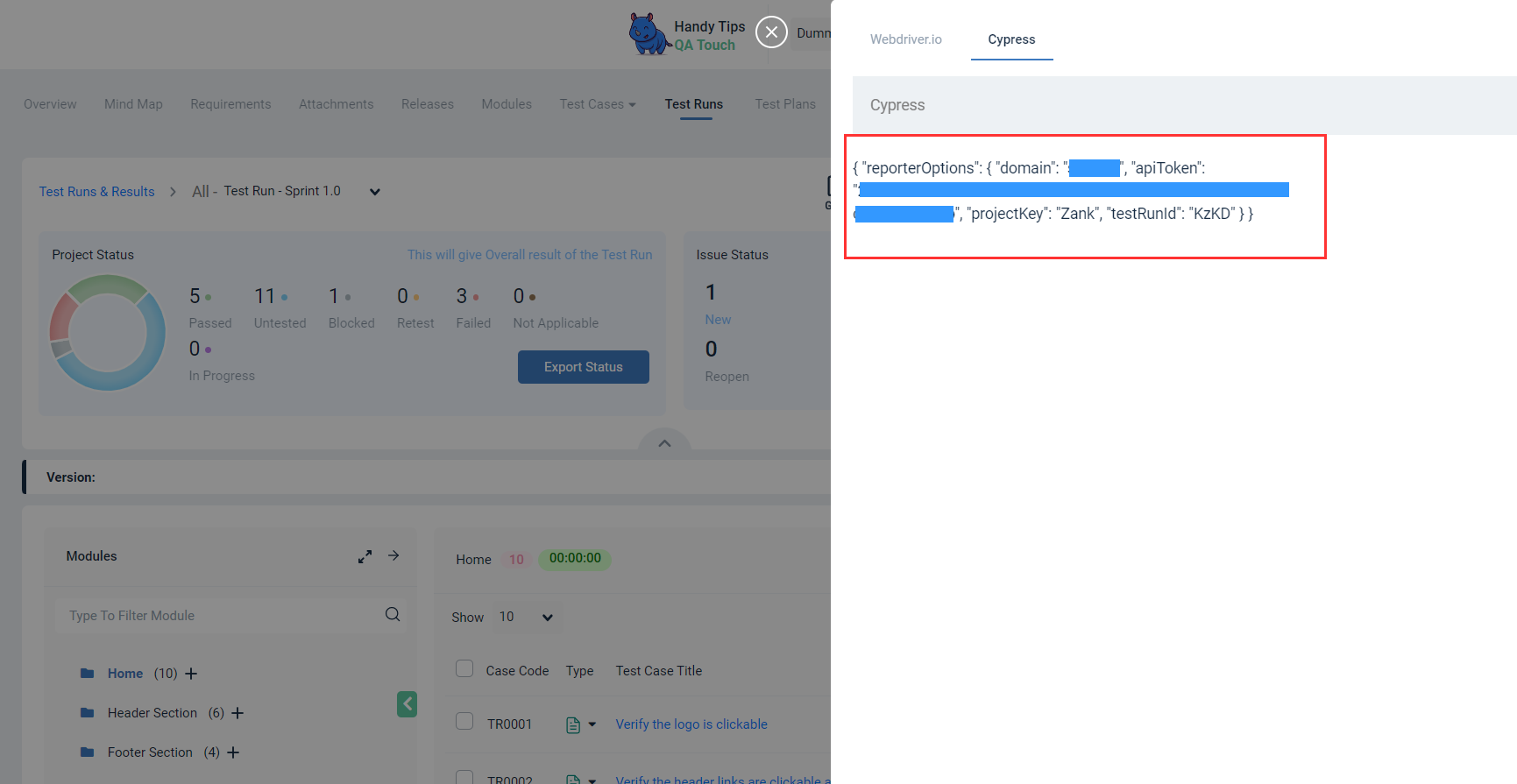Add a submodule under Header Section

click(237, 713)
